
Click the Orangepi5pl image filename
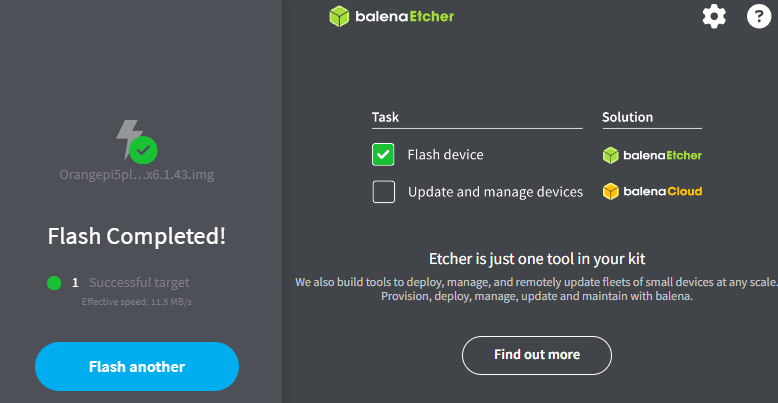pos(137,175)
